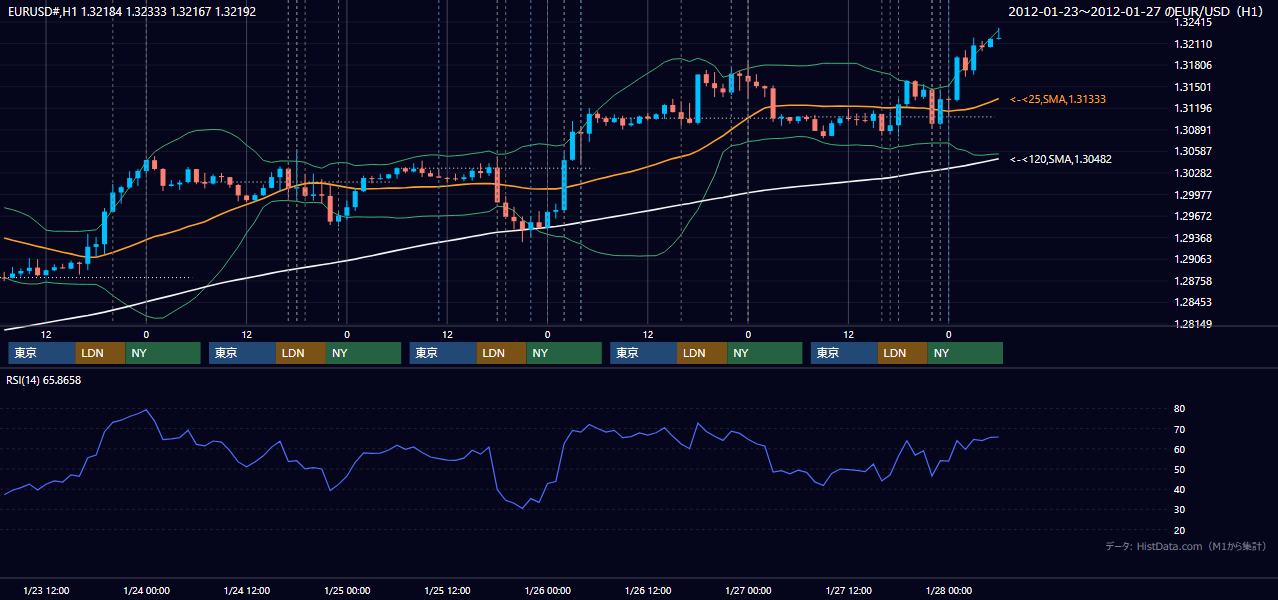Click price axis value 1.28453

point(1193,302)
